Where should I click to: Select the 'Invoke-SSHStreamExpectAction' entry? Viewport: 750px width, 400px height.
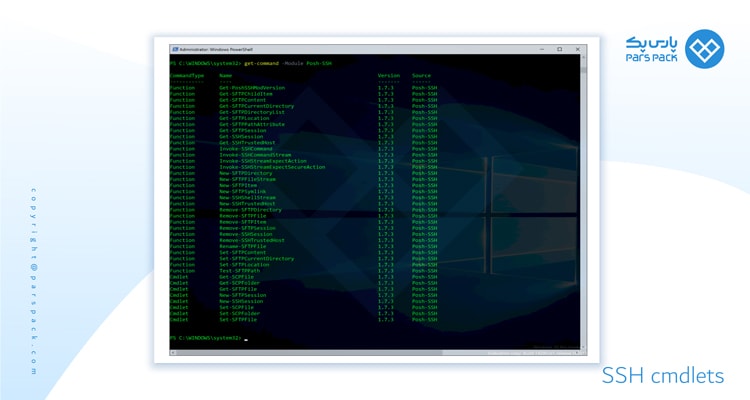point(263,161)
